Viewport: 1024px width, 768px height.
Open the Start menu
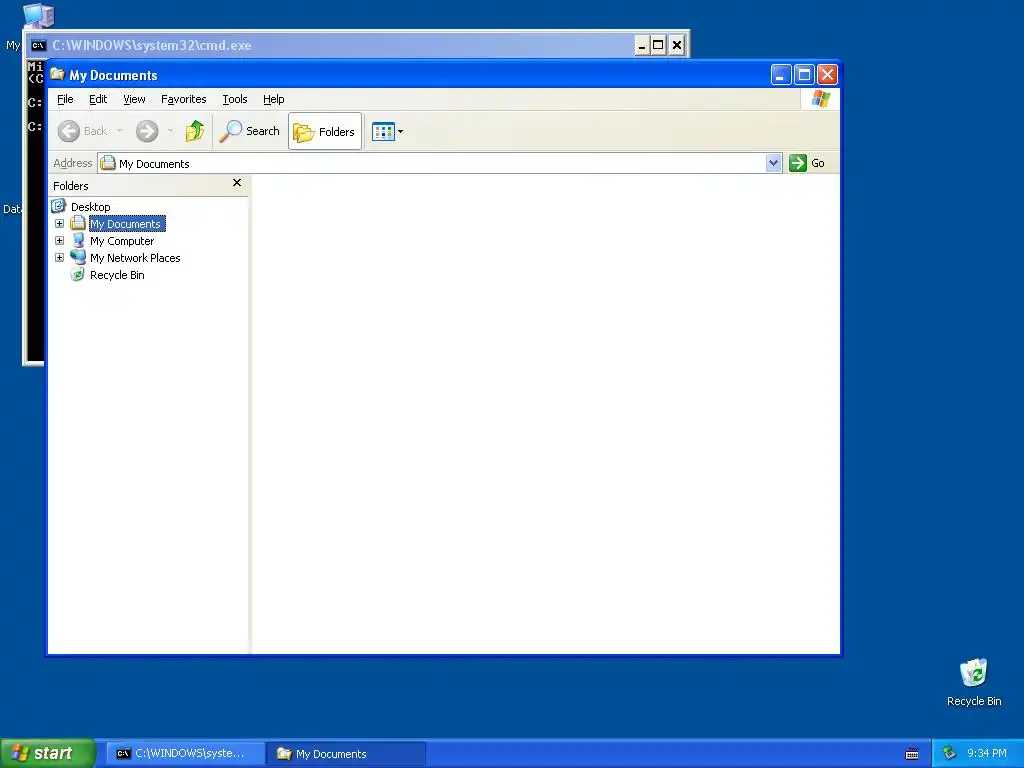pos(47,754)
